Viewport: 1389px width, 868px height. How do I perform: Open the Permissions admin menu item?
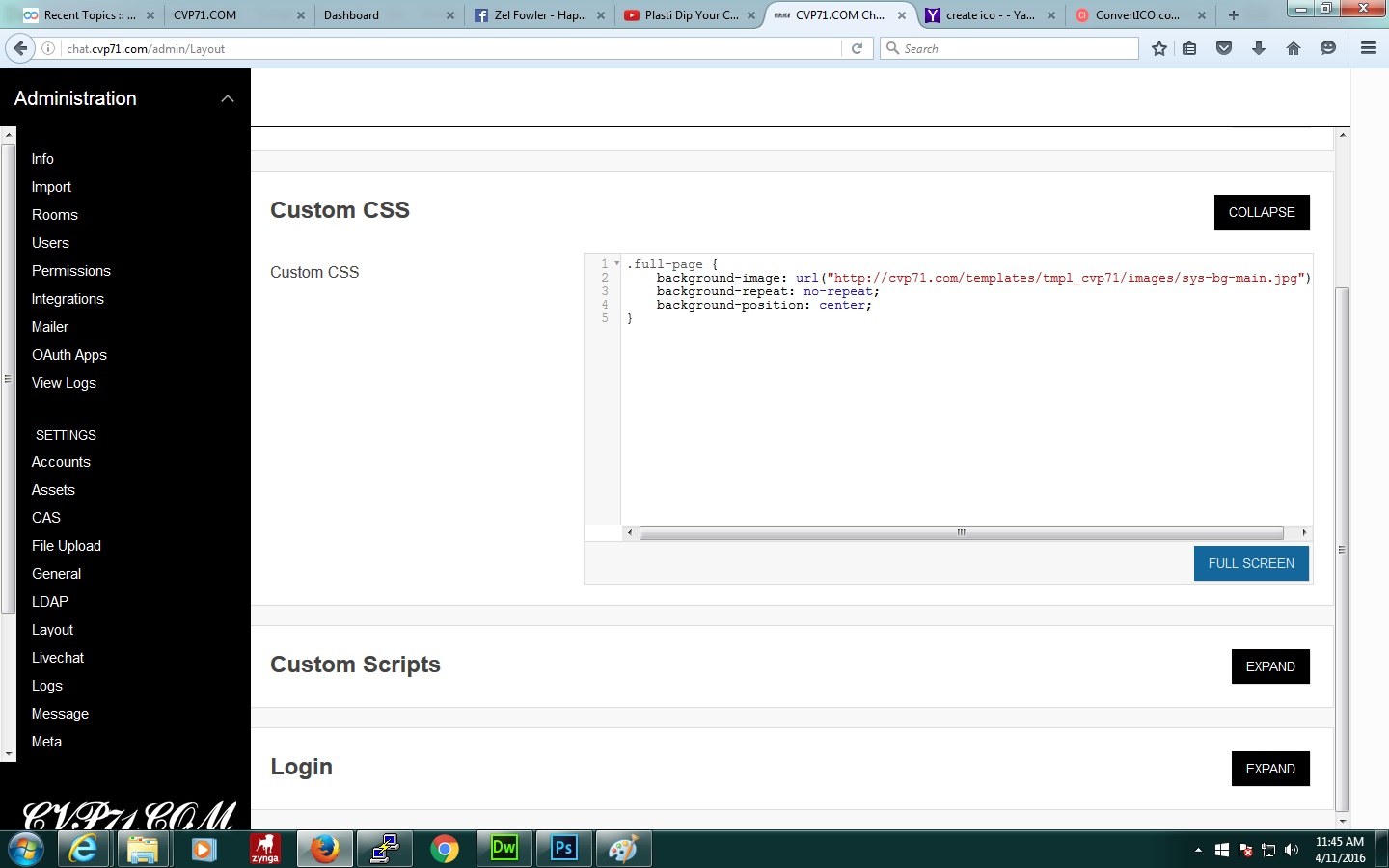pyautogui.click(x=70, y=271)
